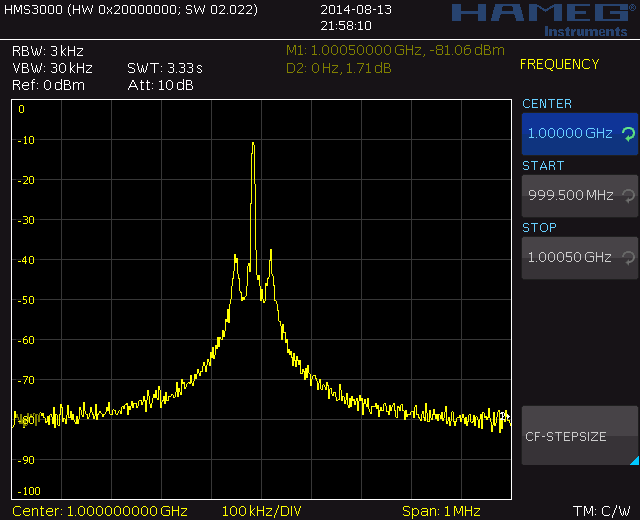Click the date 2014-08-13 readout
Screen dimensions: 640x520
coord(356,9)
